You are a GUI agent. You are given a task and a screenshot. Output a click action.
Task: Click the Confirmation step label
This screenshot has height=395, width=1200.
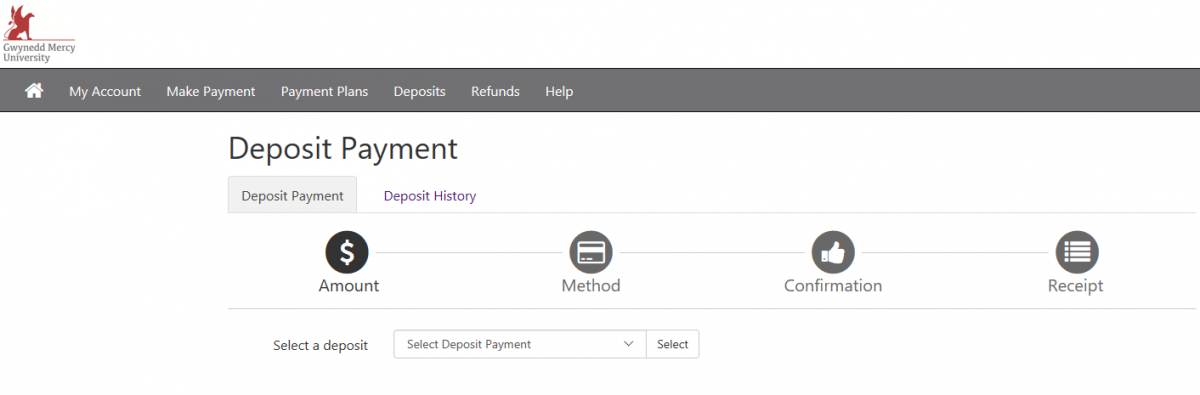click(x=833, y=286)
